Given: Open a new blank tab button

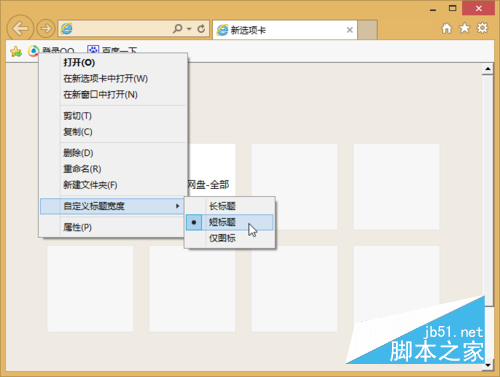Looking at the screenshot, I should [x=368, y=30].
